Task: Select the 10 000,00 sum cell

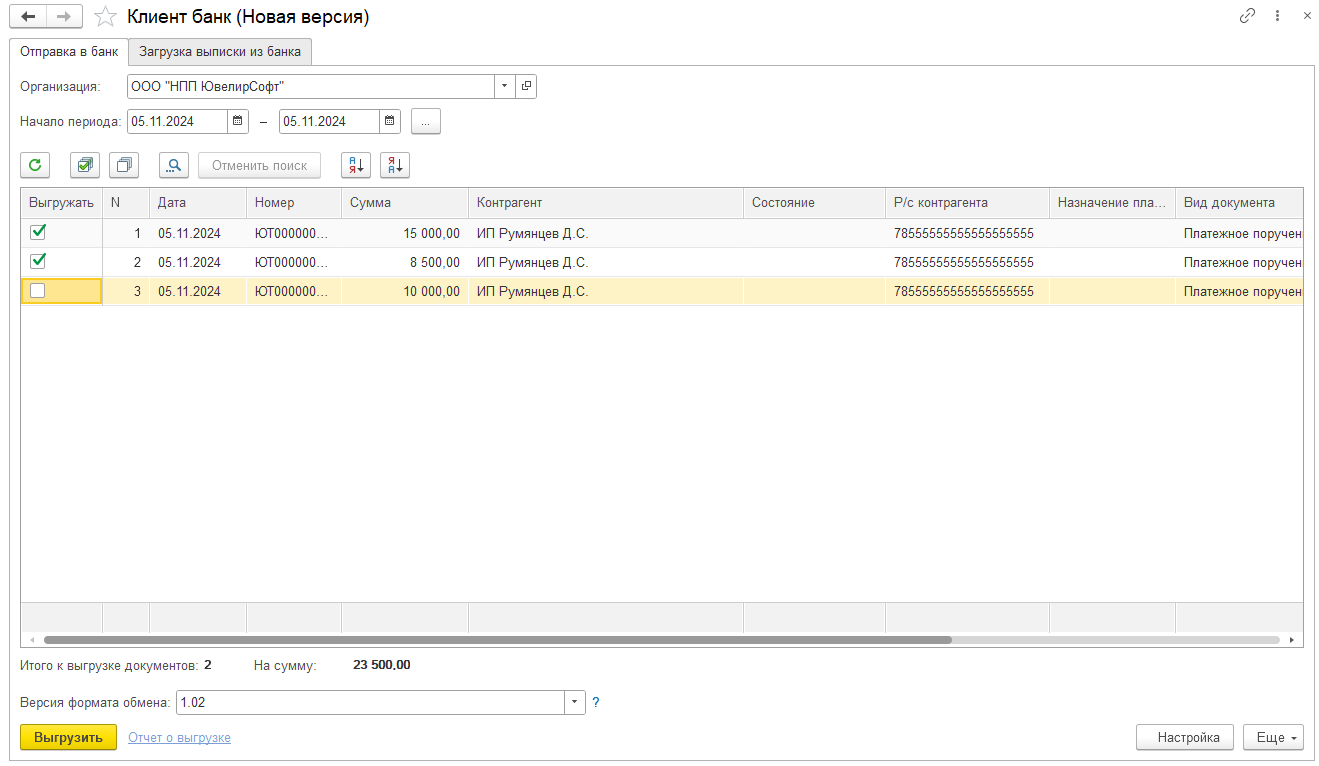Action: pyautogui.click(x=405, y=292)
